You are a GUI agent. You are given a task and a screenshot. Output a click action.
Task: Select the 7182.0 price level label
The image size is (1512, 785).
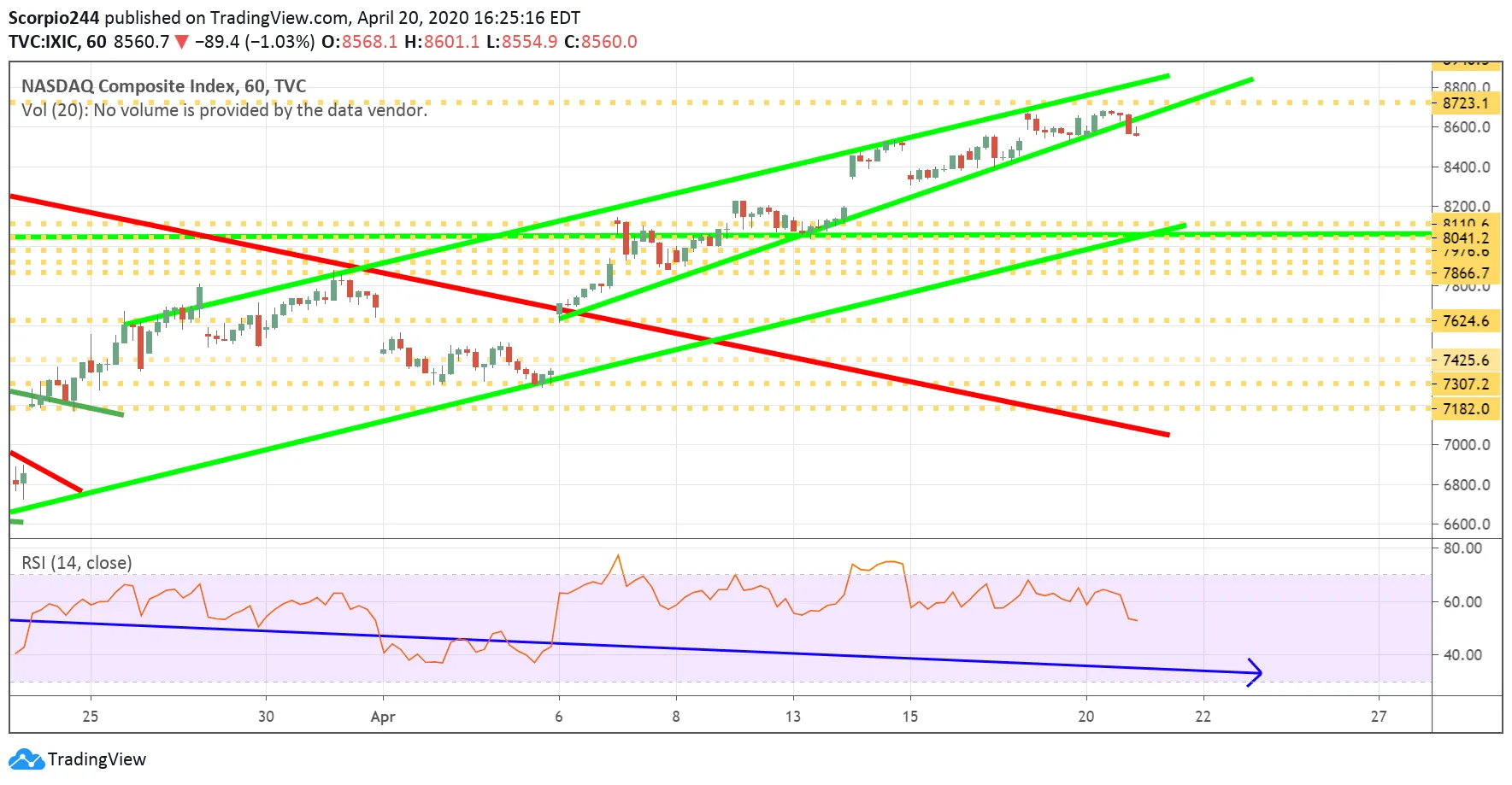tap(1466, 409)
